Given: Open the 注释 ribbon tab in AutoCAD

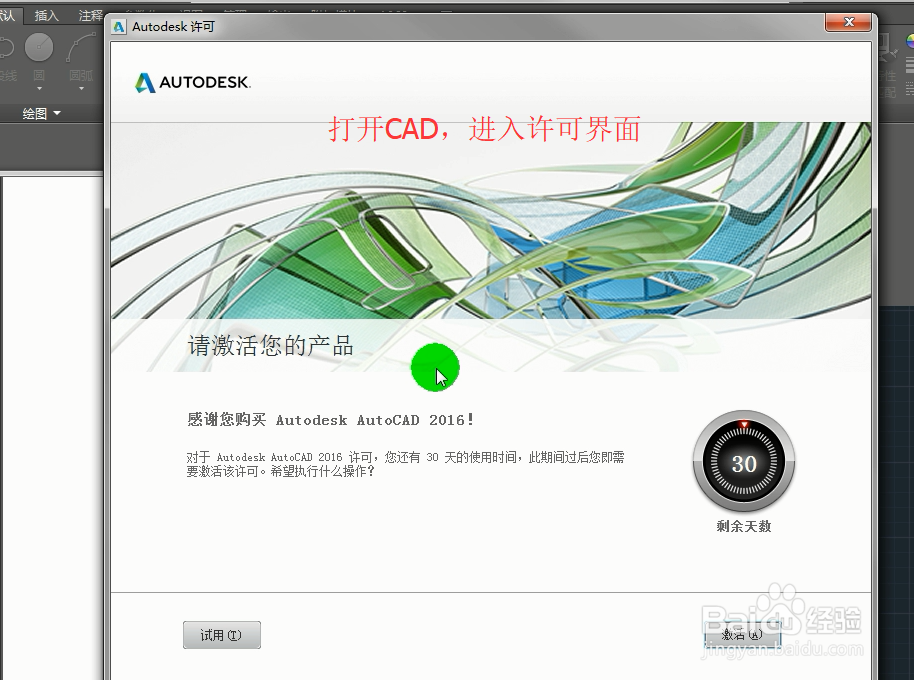Looking at the screenshot, I should [x=90, y=15].
